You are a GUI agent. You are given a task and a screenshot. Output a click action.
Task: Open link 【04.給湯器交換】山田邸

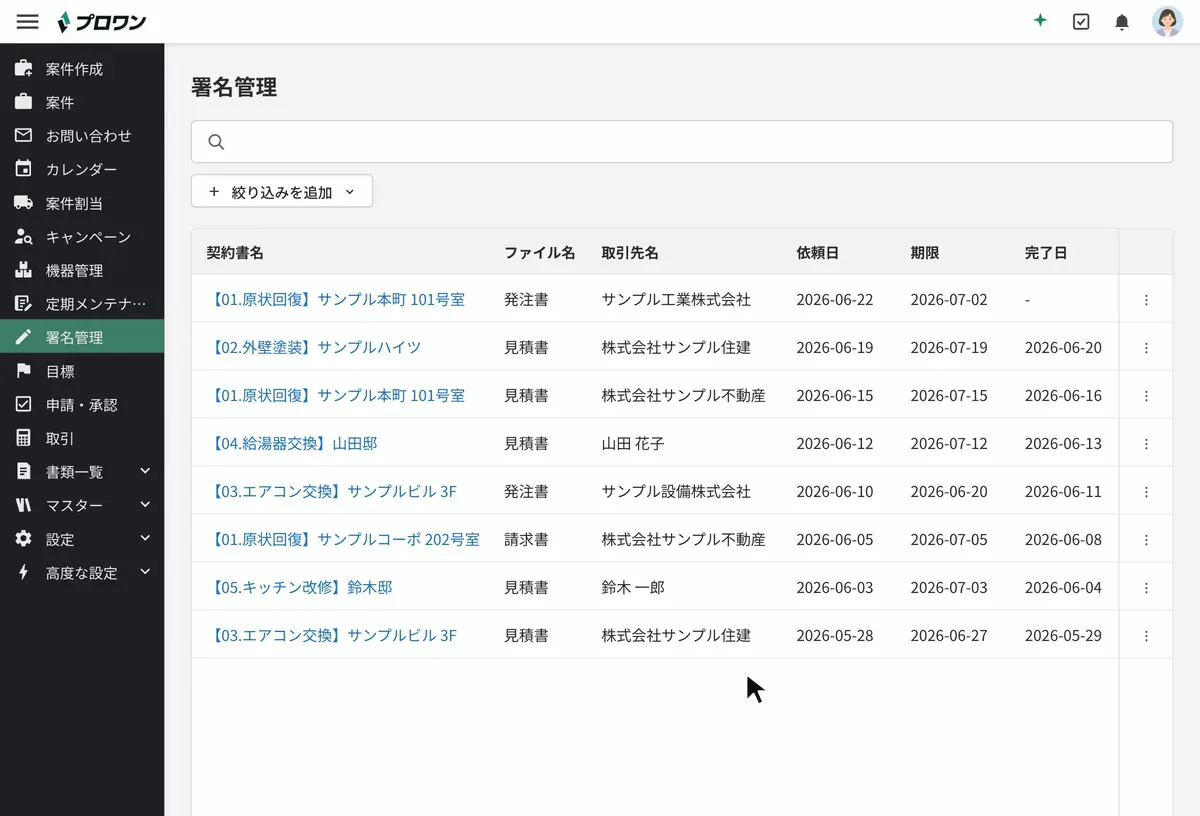point(292,444)
